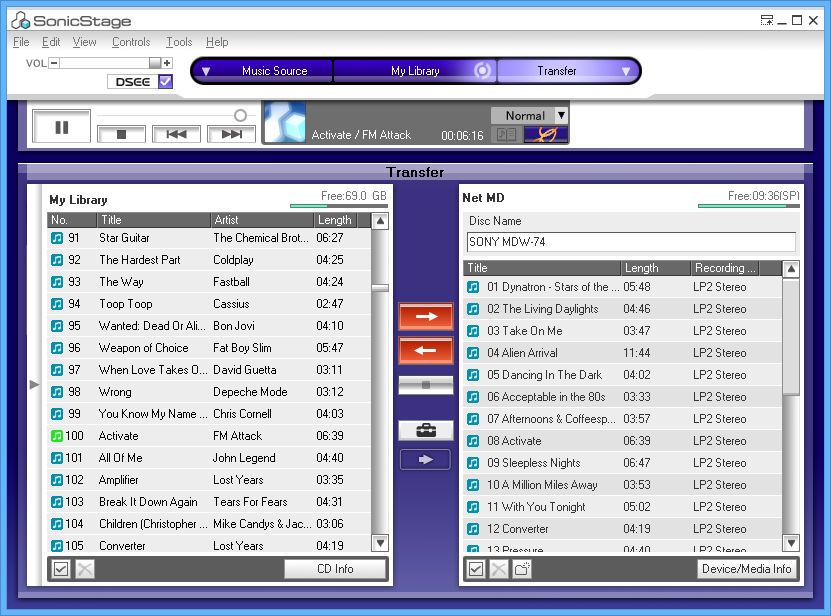Import tracks back with the left red arrow
The width and height of the screenshot is (831, 616).
426,350
